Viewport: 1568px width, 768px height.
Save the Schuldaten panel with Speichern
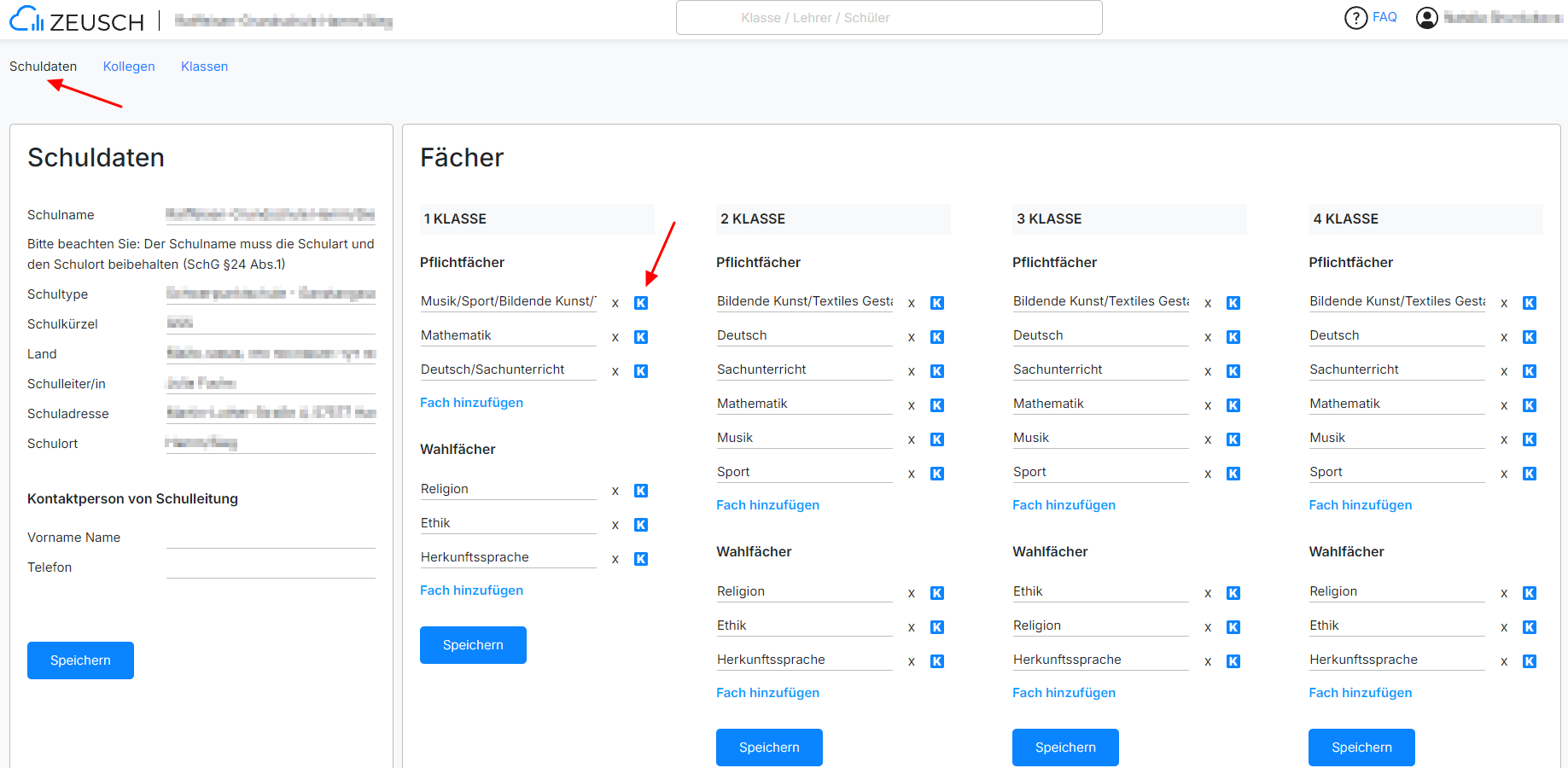[80, 660]
